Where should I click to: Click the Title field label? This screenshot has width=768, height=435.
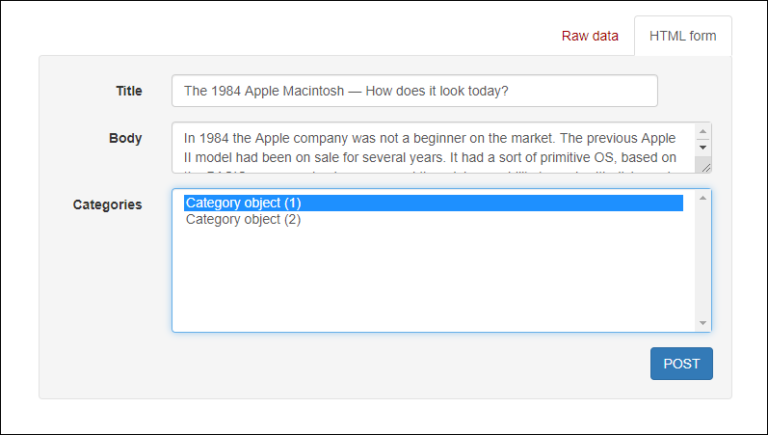129,91
